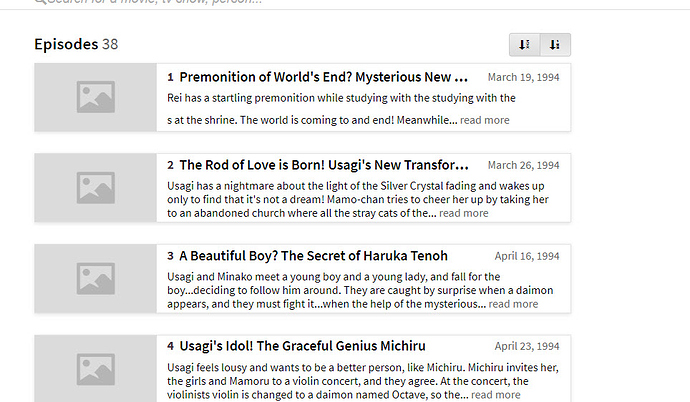Click read more on episode 1 summary

[x=484, y=120]
